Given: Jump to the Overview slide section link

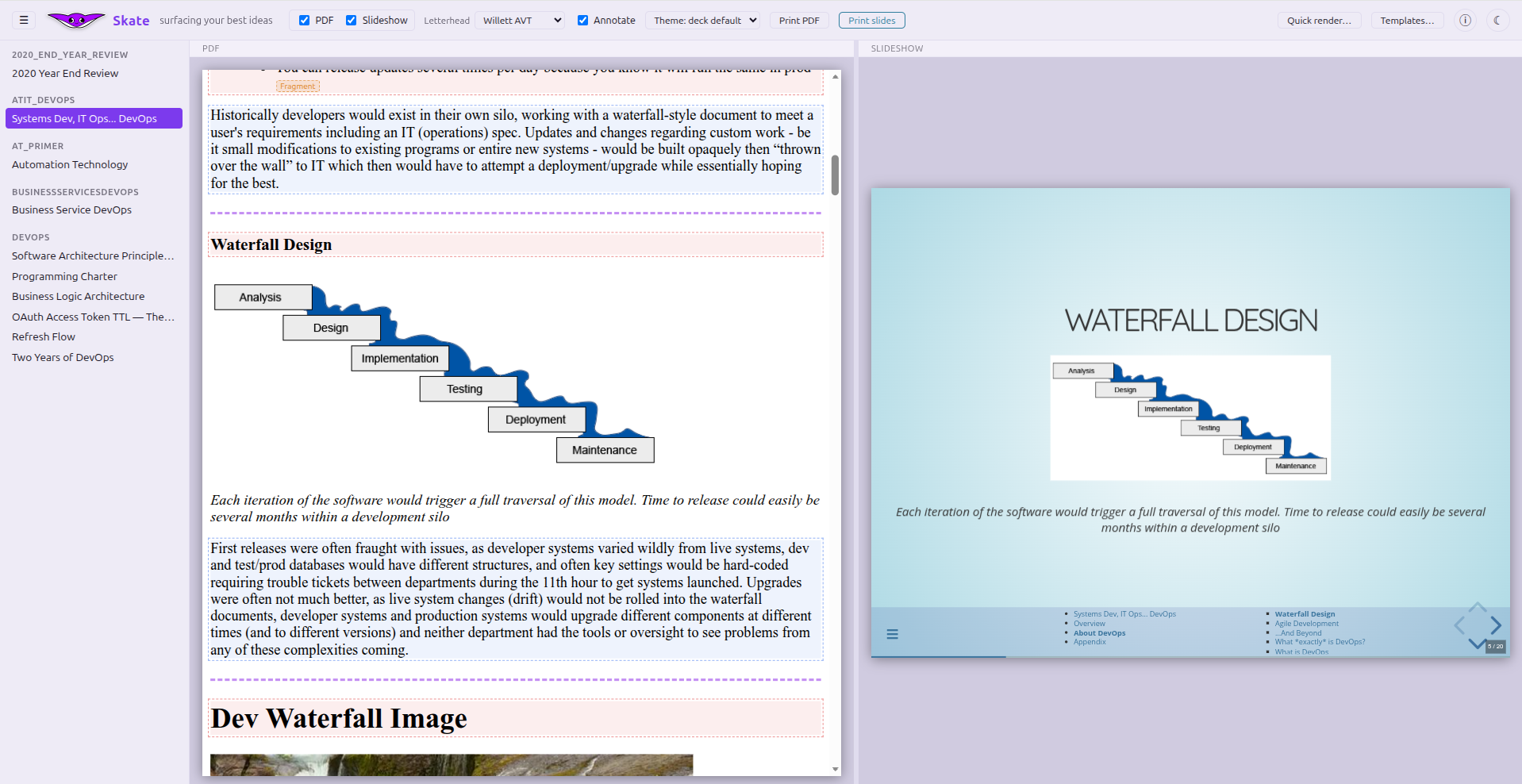Looking at the screenshot, I should click(1089, 624).
